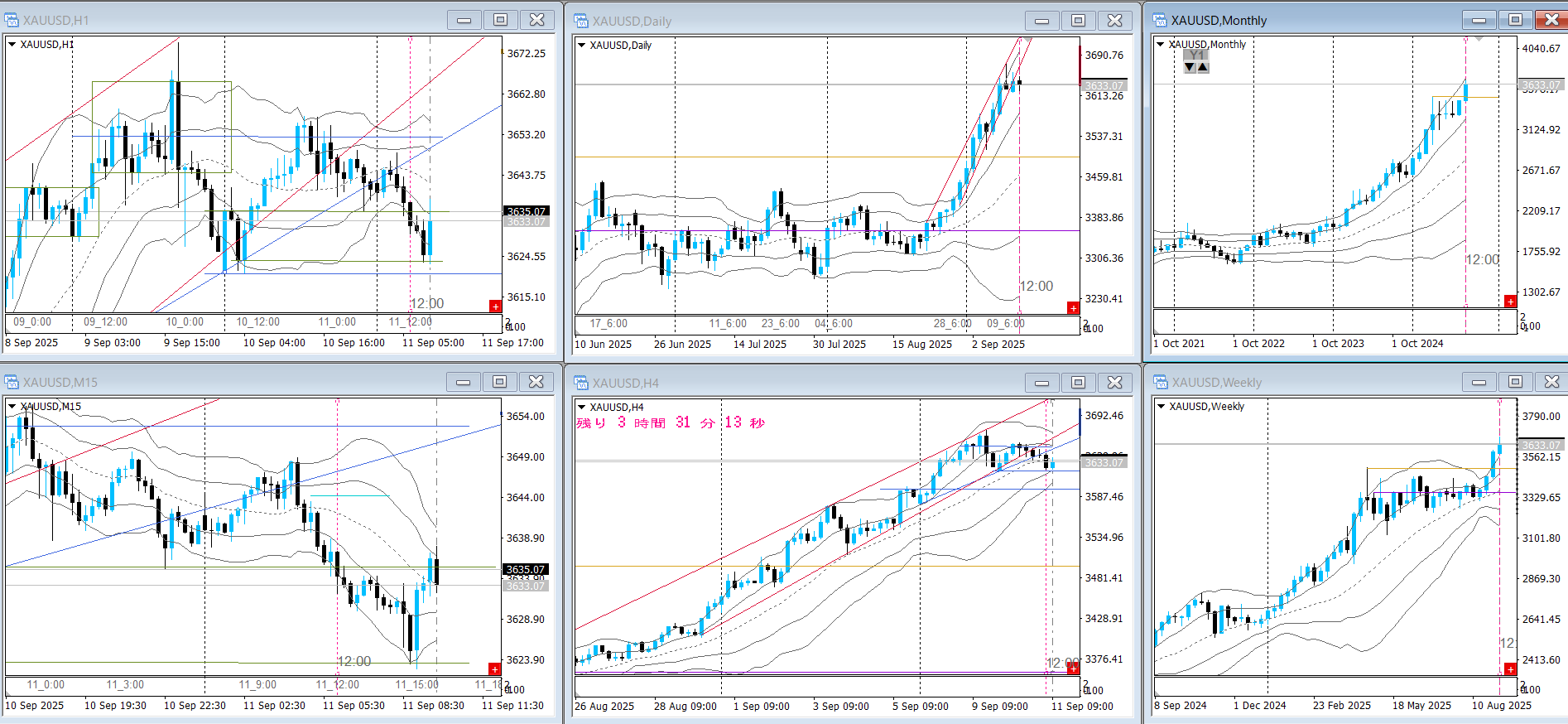The height and width of the screenshot is (724, 1568).
Task: Click red plus icon in Weekly chart
Action: [1510, 668]
